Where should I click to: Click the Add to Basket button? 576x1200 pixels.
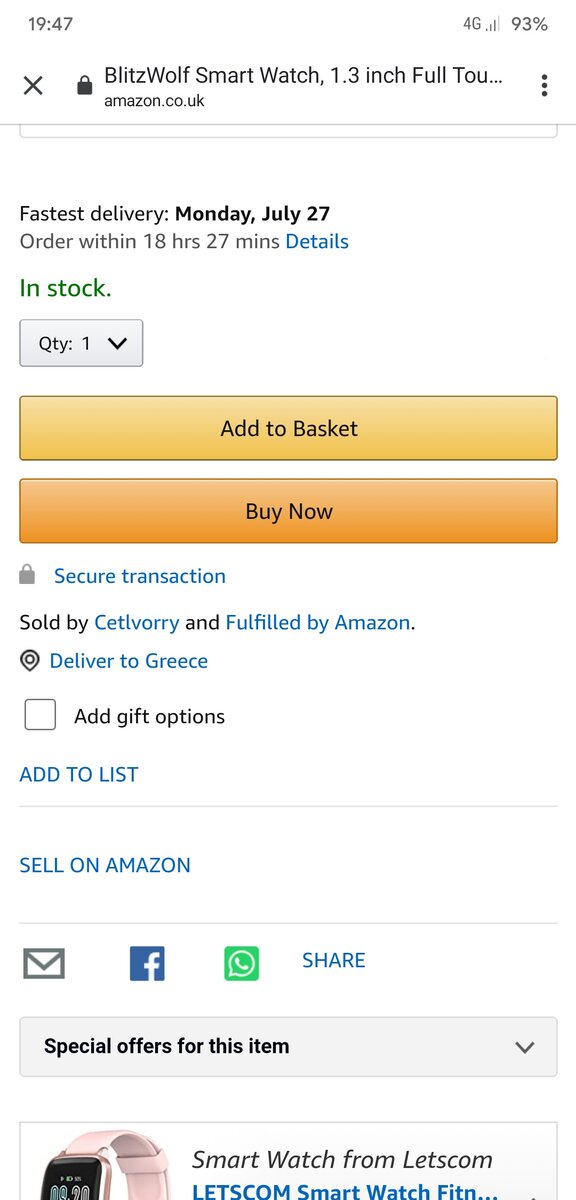tap(288, 428)
